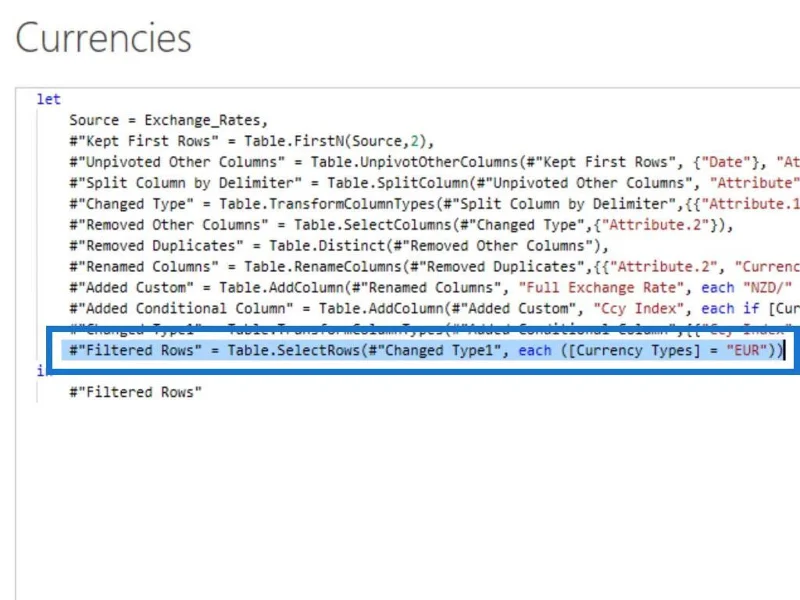
Task: Click the "Full Exchange Rate" string literal
Action: coord(601,288)
